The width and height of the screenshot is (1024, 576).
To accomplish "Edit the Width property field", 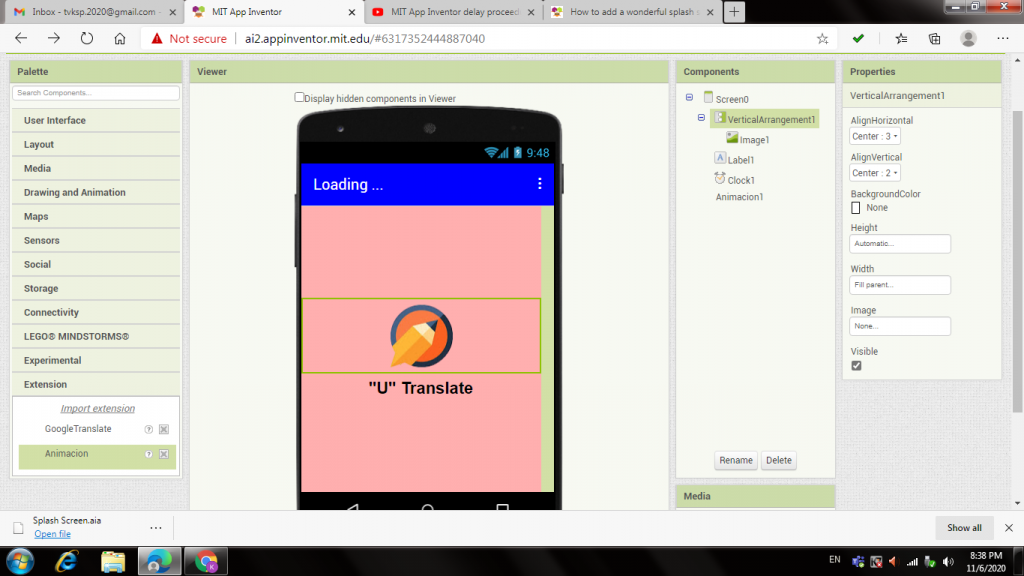I will click(x=900, y=285).
